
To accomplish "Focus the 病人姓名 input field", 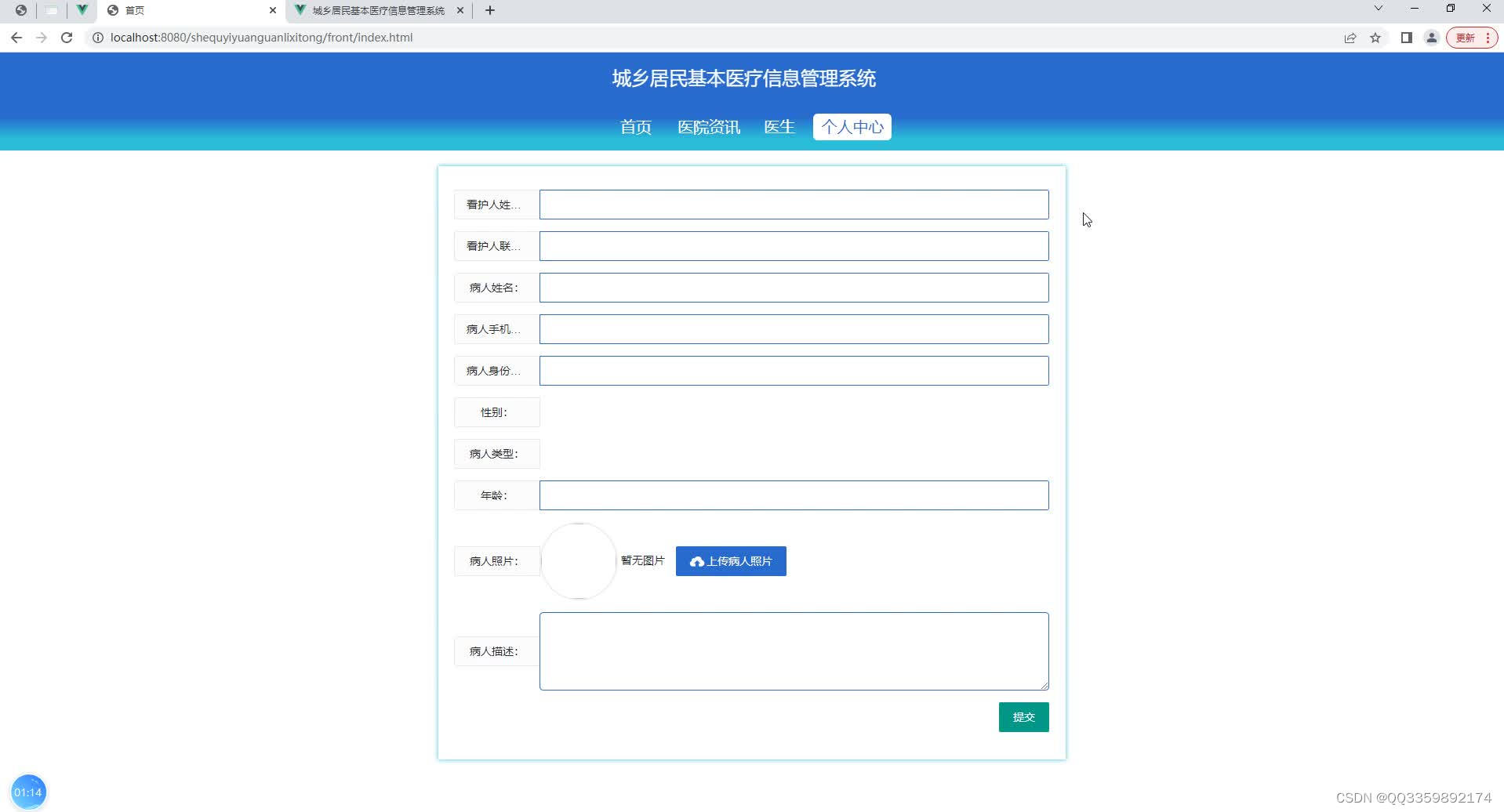I will (x=794, y=288).
